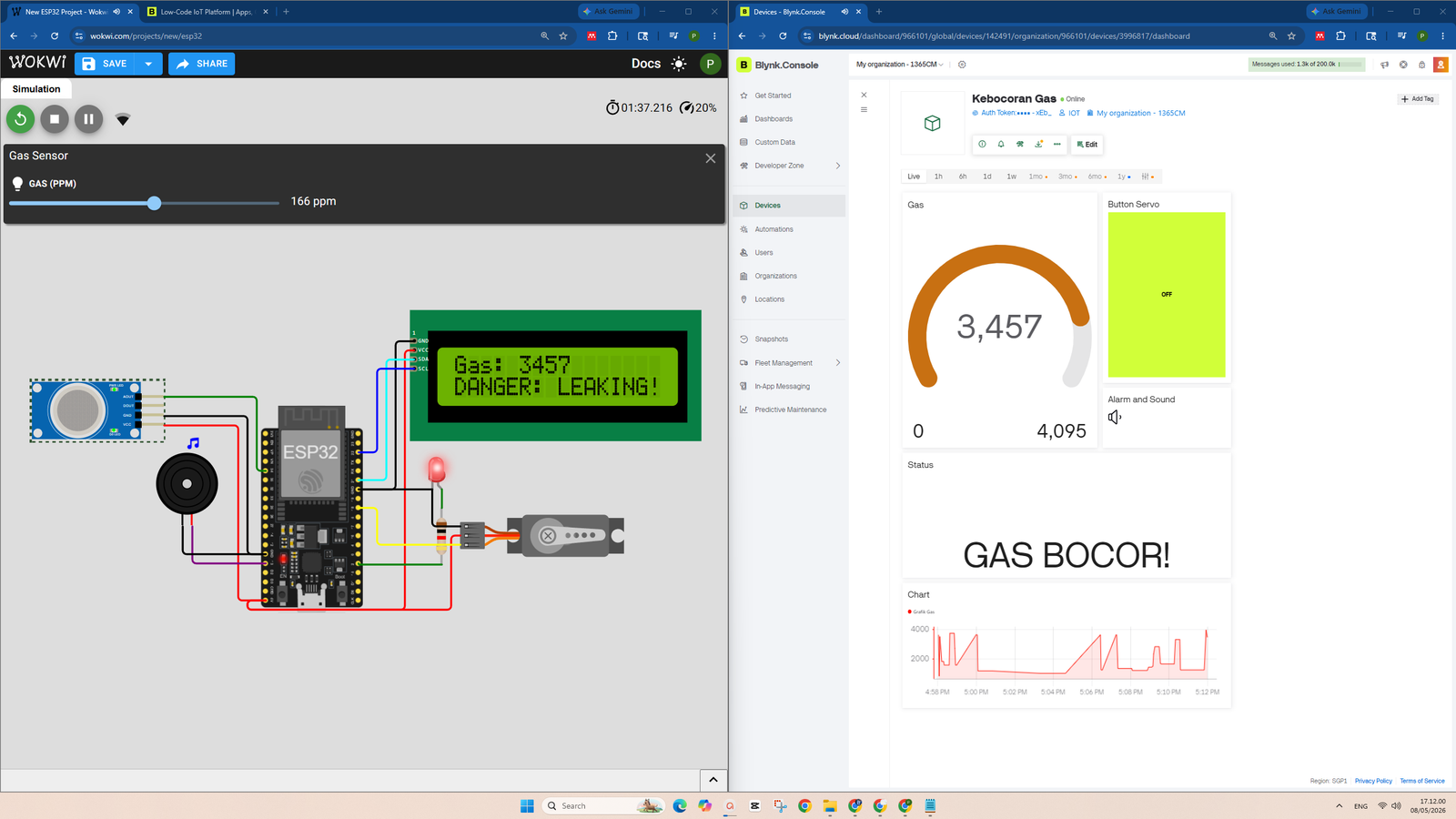Expand the Fleet Management submenu

(x=837, y=362)
